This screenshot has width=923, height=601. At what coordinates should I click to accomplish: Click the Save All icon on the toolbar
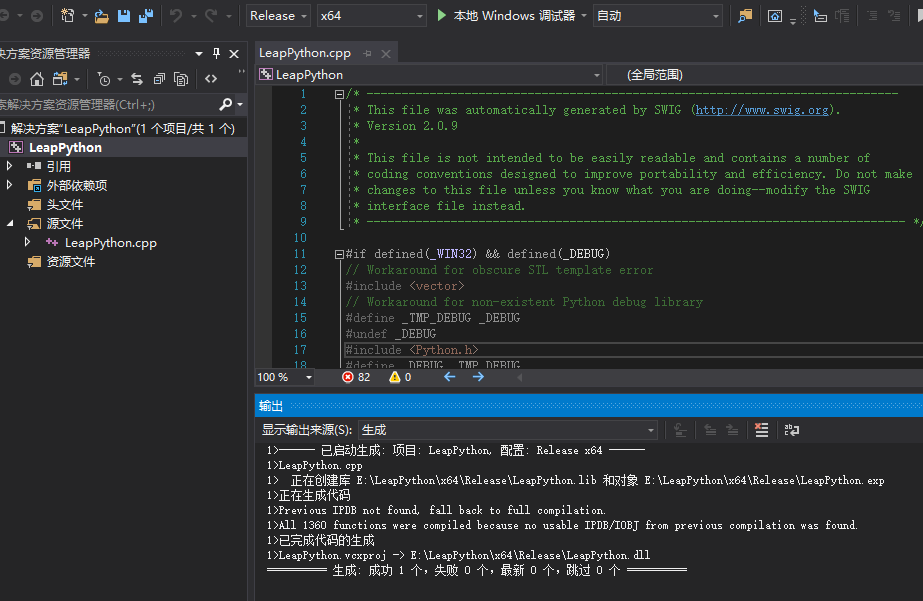click(x=145, y=15)
